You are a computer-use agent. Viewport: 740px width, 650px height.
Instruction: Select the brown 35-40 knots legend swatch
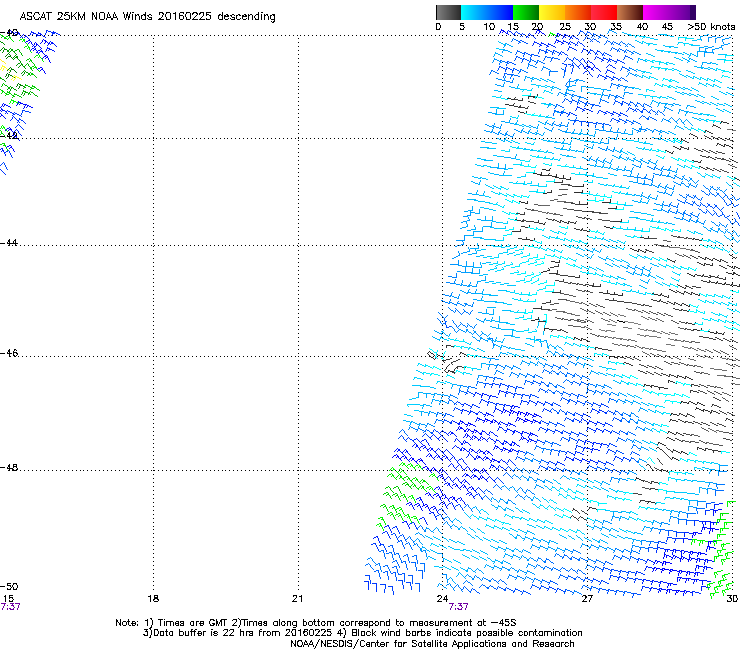click(630, 12)
